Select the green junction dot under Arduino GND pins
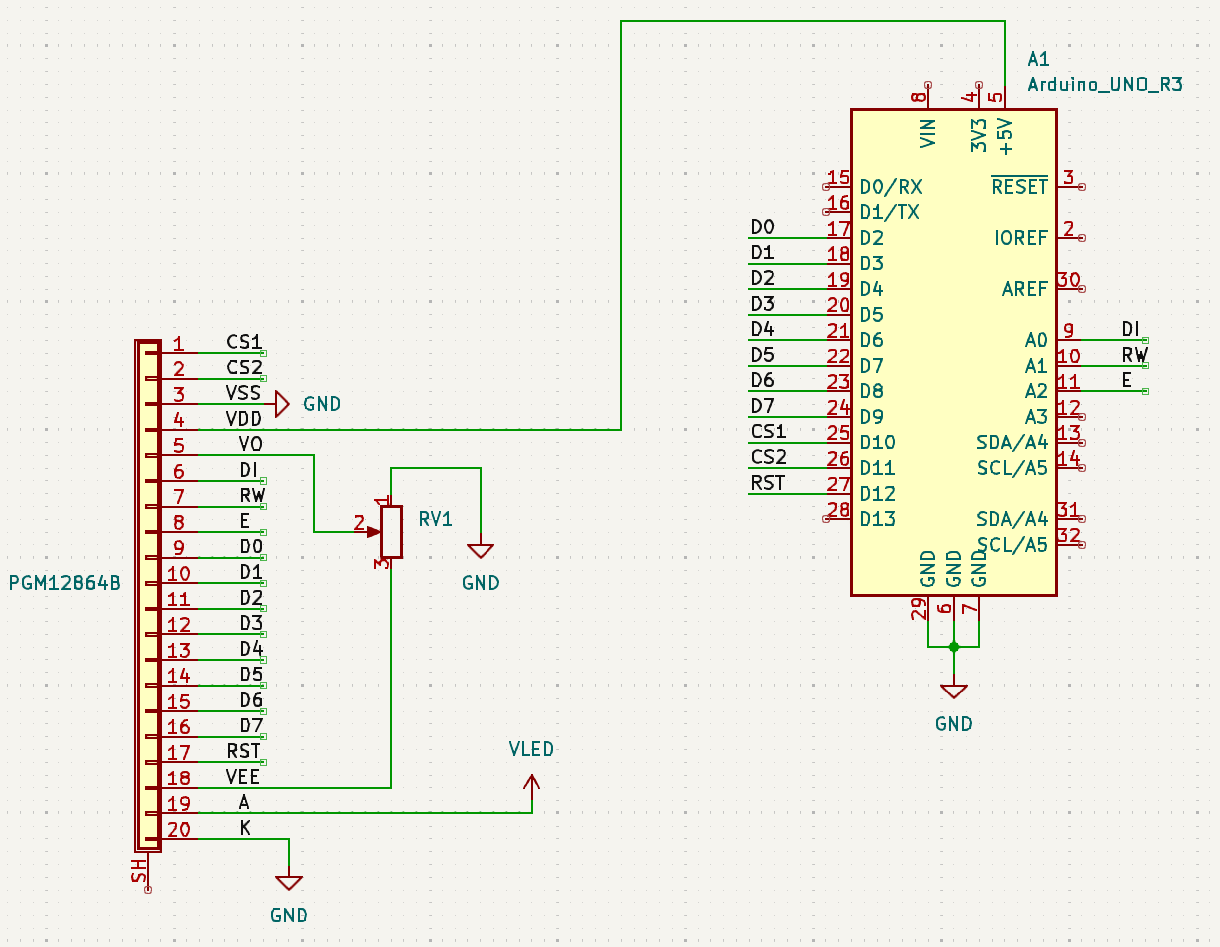1220x947 pixels. point(953,647)
